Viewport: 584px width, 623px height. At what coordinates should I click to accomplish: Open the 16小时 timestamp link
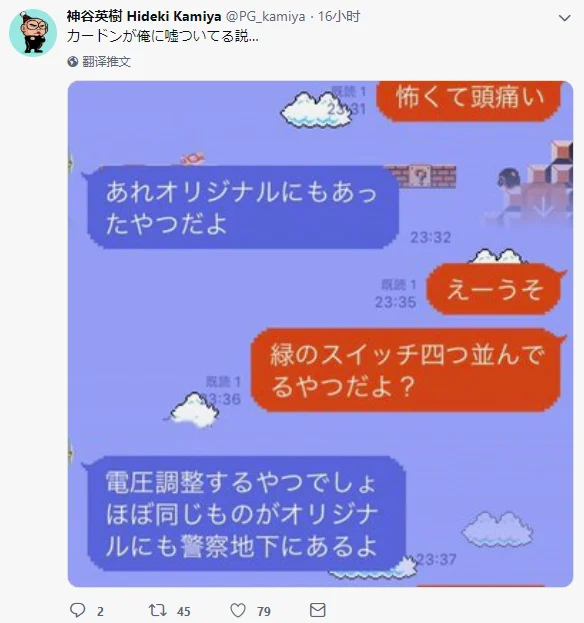click(x=339, y=16)
